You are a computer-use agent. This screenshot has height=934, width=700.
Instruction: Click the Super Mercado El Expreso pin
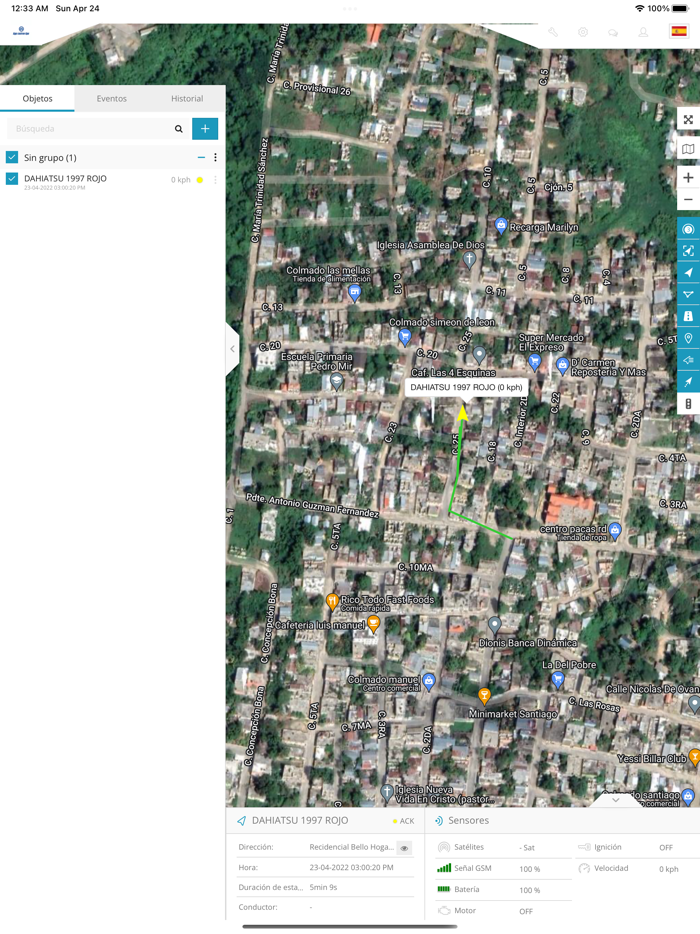[534, 361]
